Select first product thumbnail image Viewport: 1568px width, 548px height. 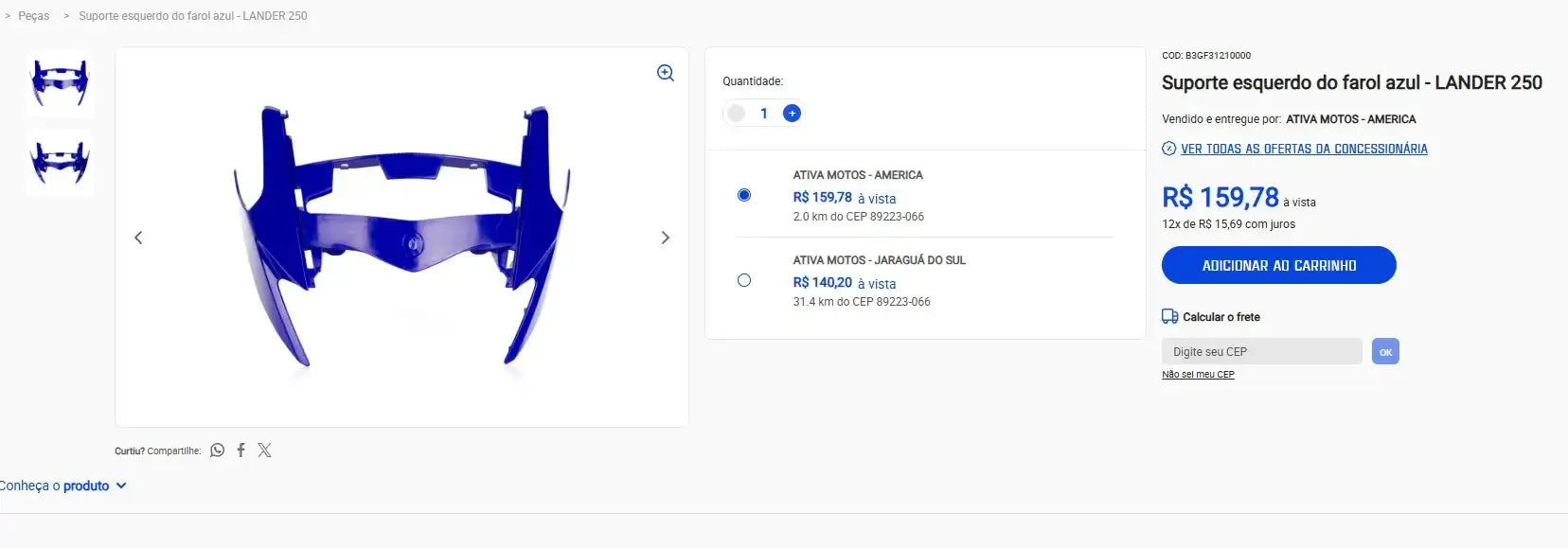pos(60,82)
